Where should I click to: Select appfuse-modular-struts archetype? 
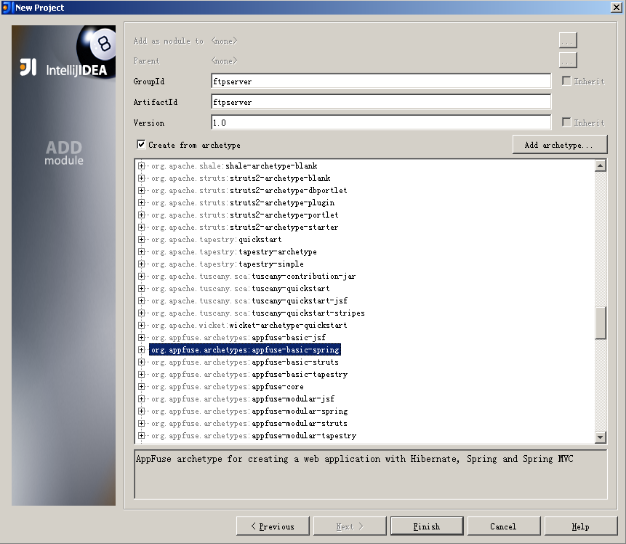click(x=249, y=423)
